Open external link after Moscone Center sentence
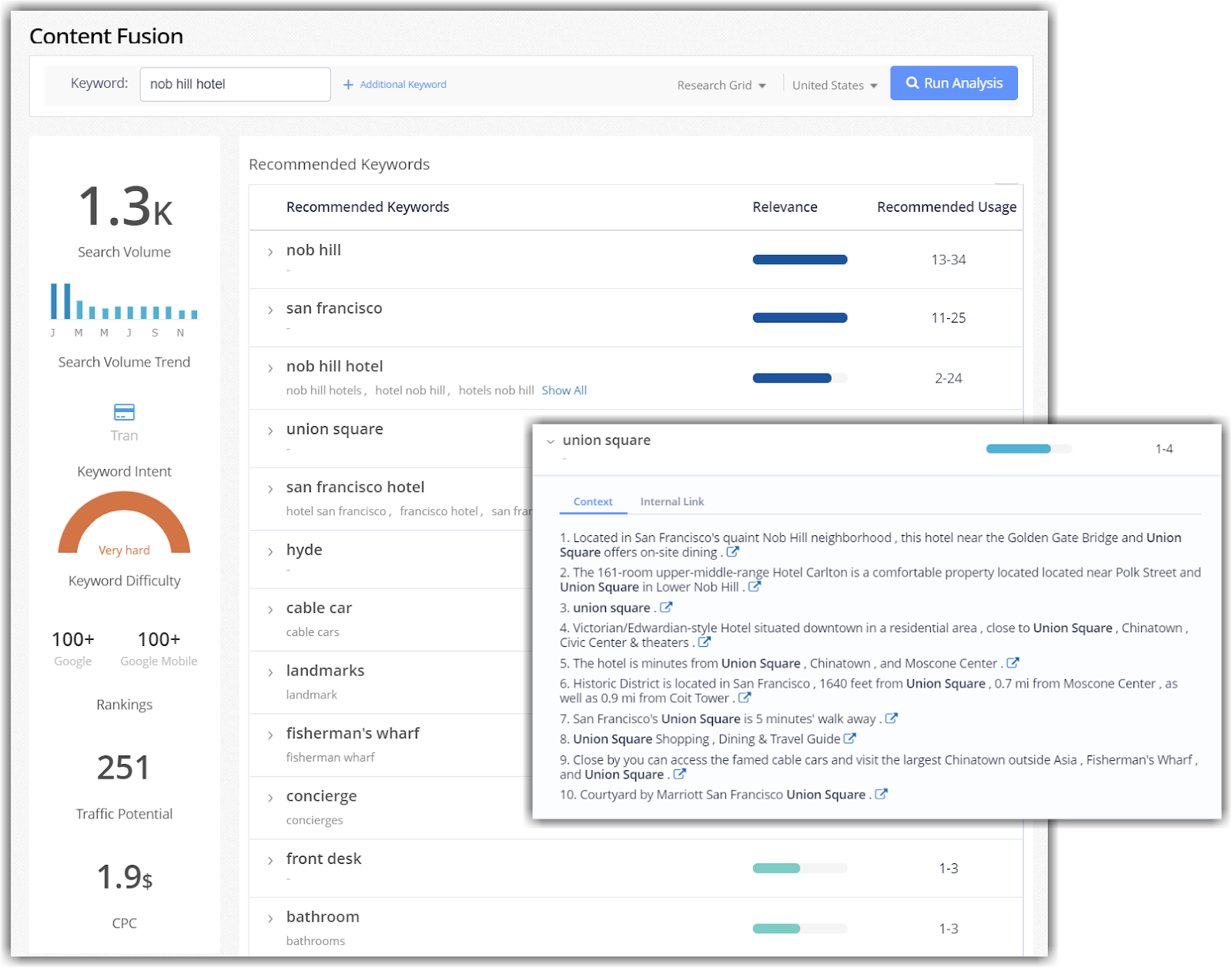The width and height of the screenshot is (1232, 968). [x=1013, y=662]
